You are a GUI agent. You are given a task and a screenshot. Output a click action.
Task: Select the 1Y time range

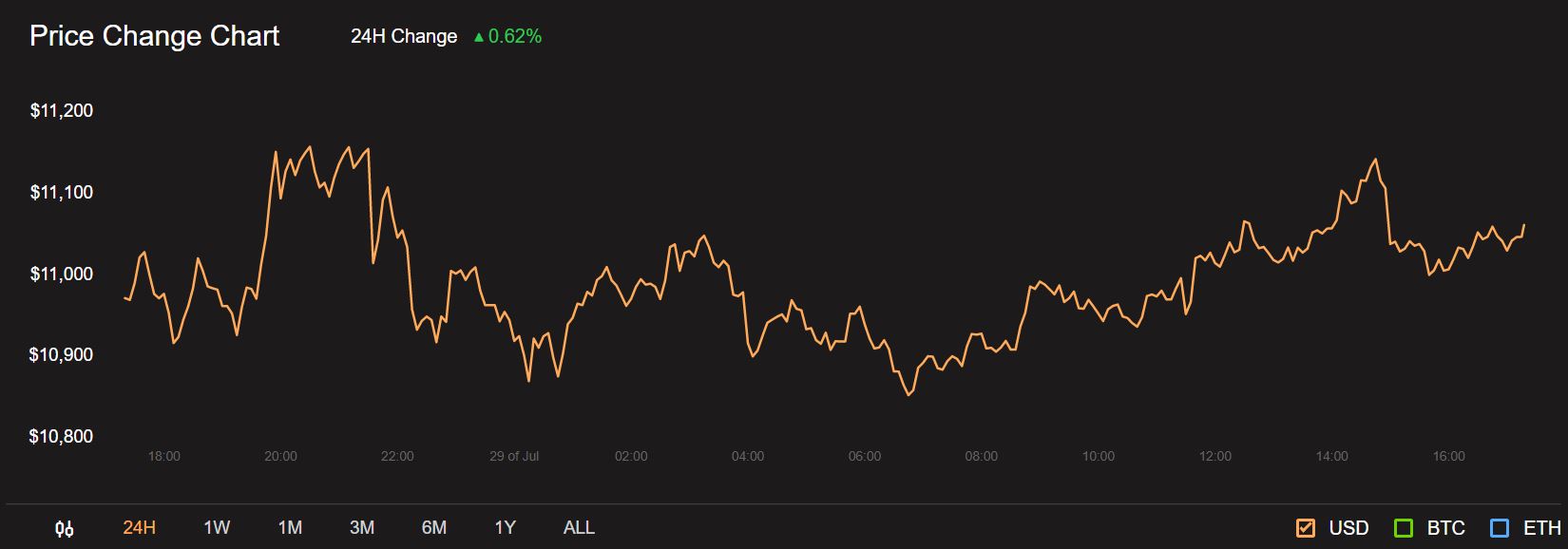tap(505, 528)
